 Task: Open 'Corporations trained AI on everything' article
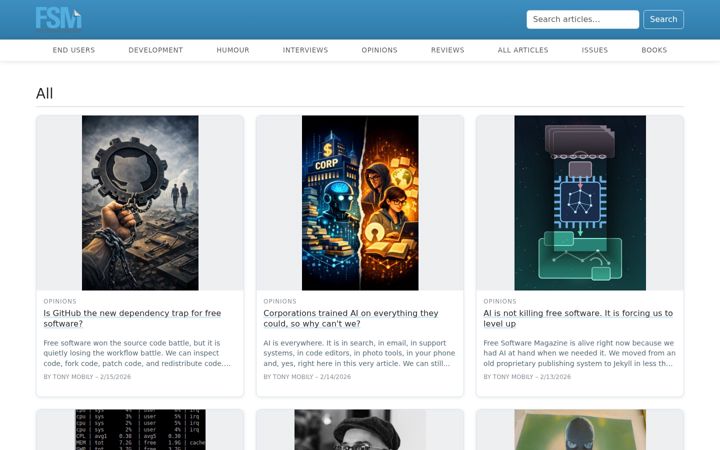pyautogui.click(x=351, y=318)
